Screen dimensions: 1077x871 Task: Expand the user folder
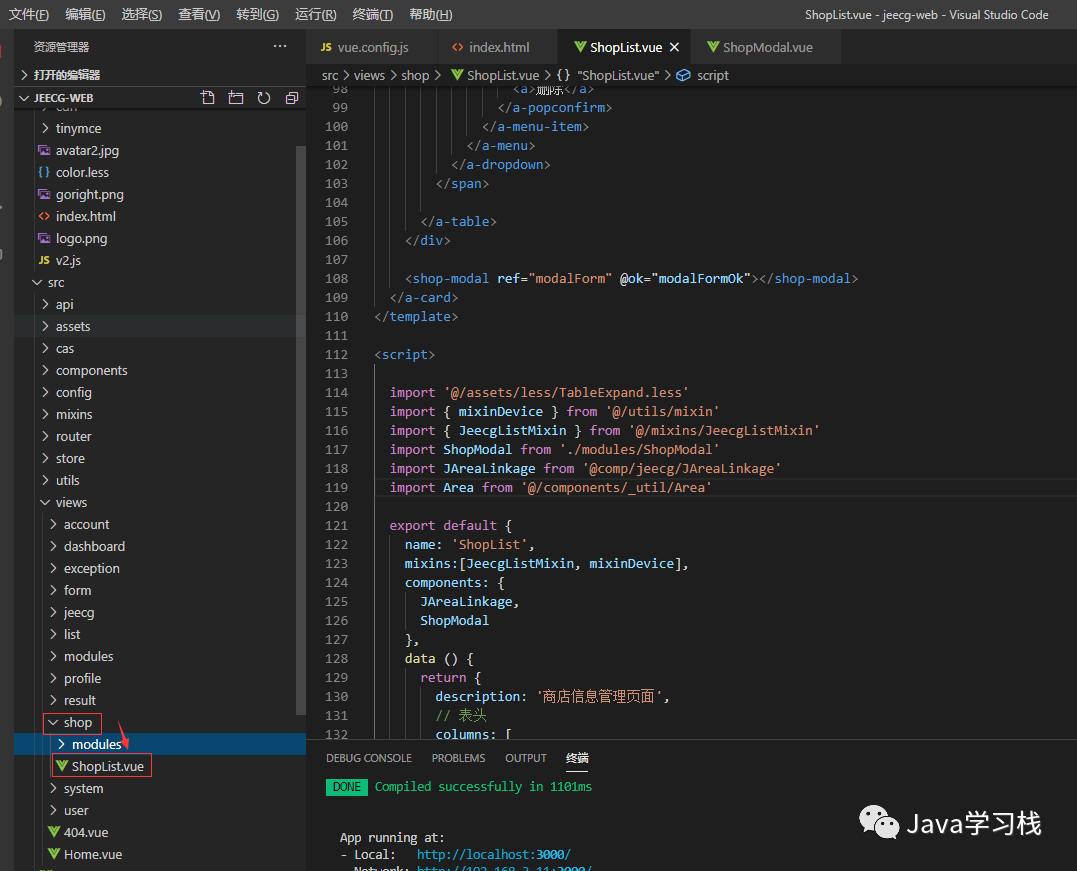(x=159, y=810)
